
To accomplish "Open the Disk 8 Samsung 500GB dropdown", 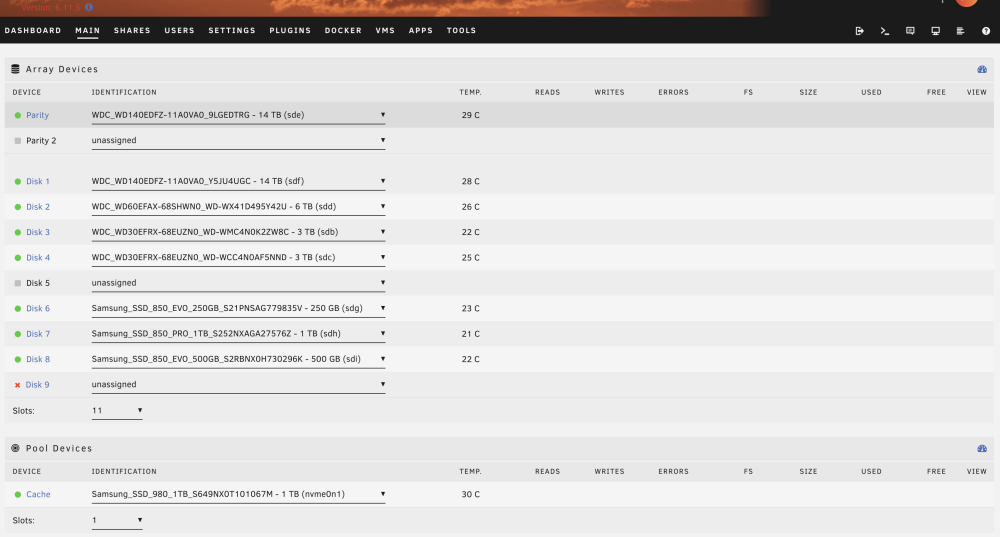I will coord(238,359).
